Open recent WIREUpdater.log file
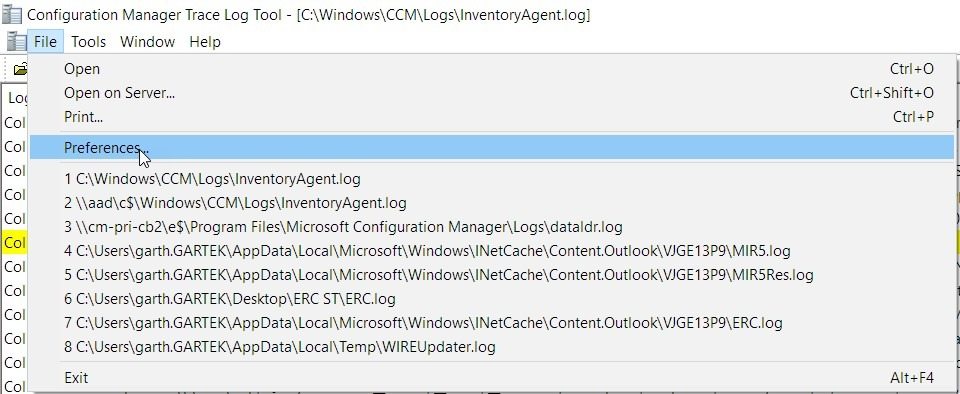The image size is (960, 394). pyautogui.click(x=492, y=348)
